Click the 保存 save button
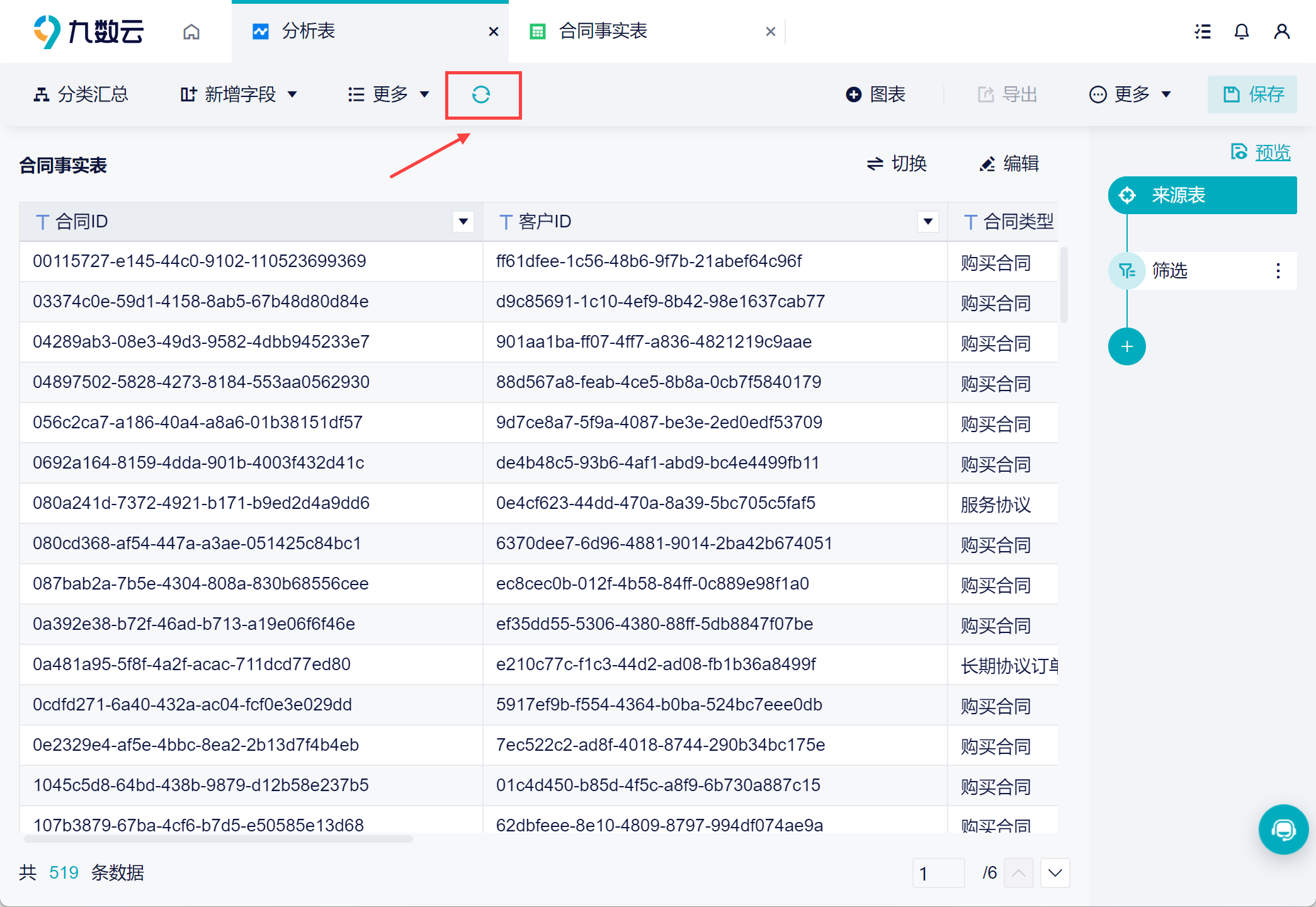The height and width of the screenshot is (907, 1316). click(1252, 94)
